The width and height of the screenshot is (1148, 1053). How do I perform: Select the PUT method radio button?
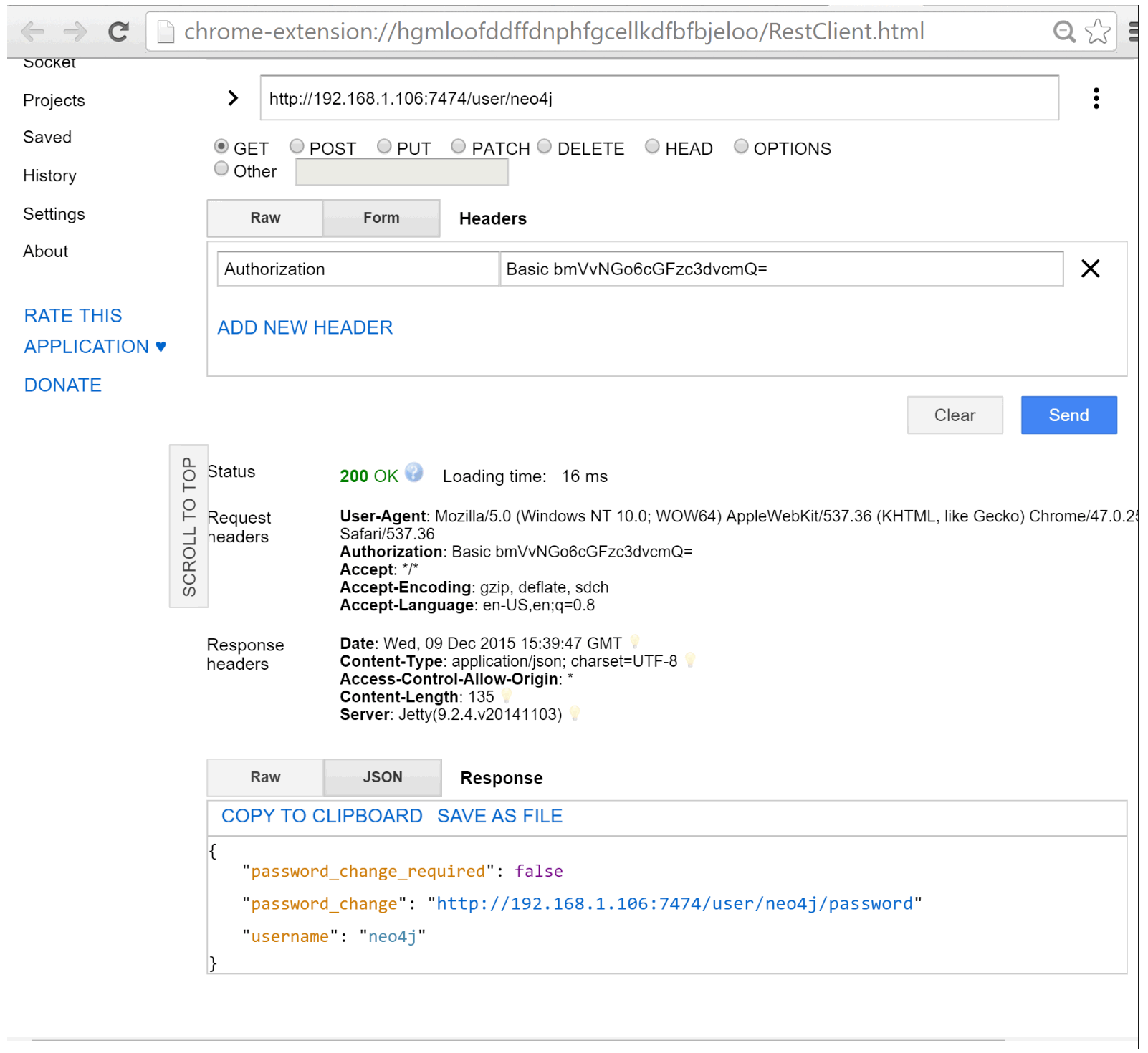pyautogui.click(x=384, y=147)
